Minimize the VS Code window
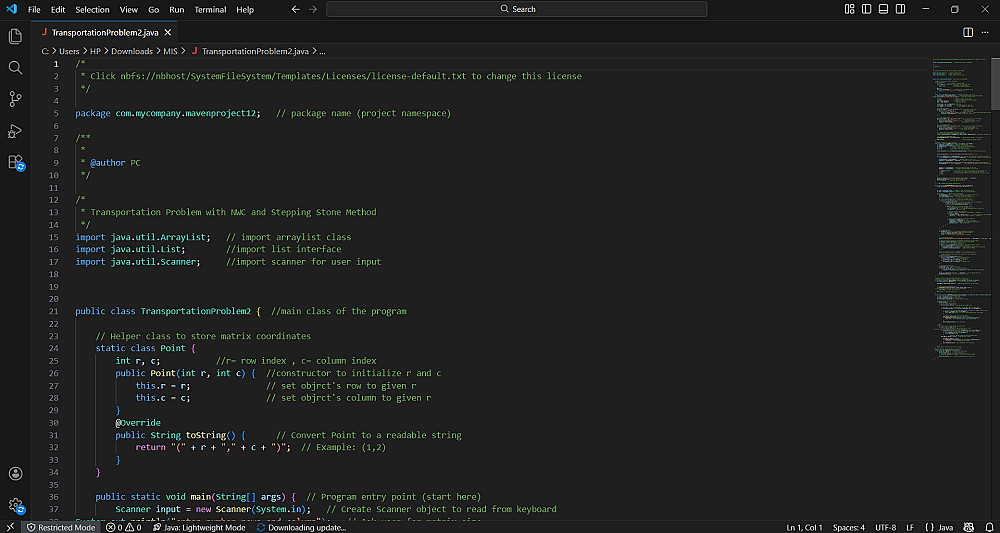Viewport: 1000px width, 533px height. coord(925,9)
